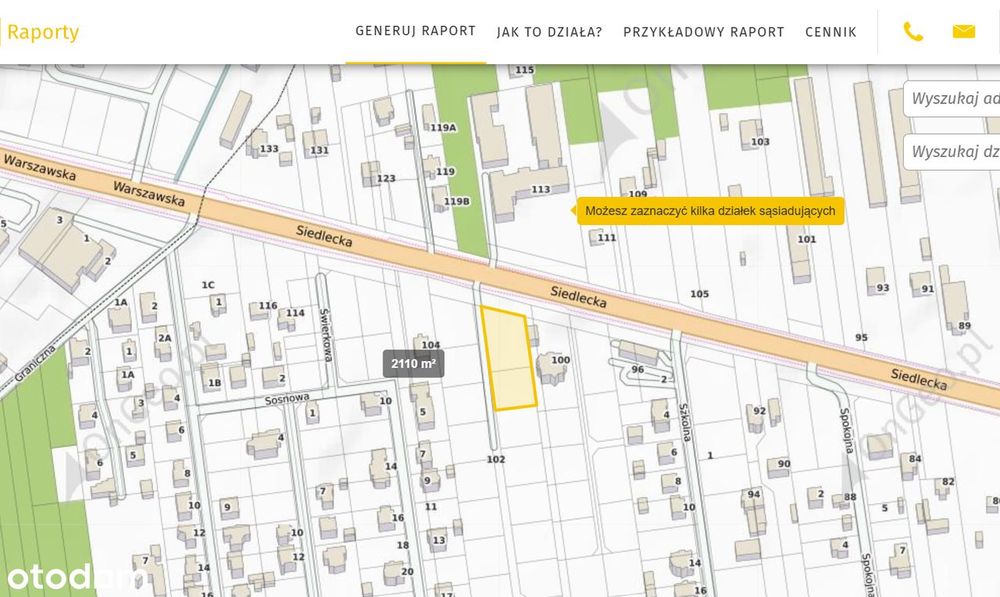The image size is (1000, 597).
Task: Click the Świerkowa street label
Action: [x=325, y=335]
